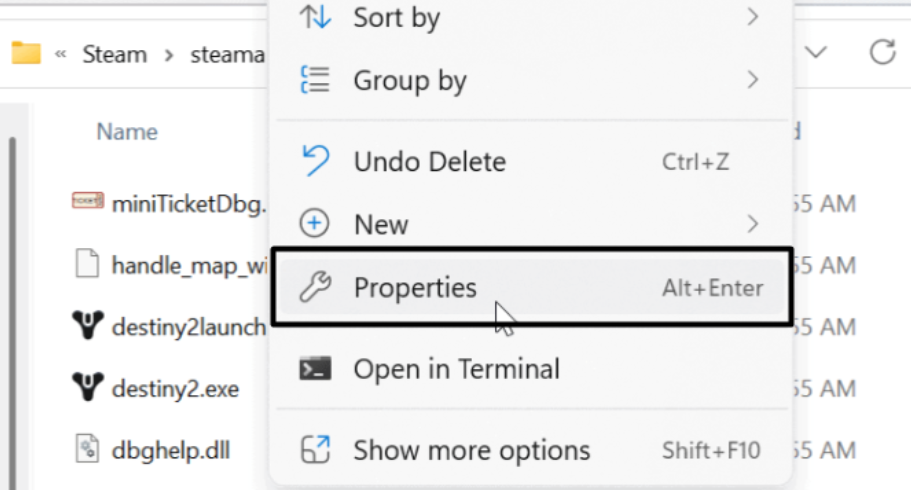This screenshot has width=911, height=490.
Task: Expand the Sort by submenu arrow
Action: [x=752, y=17]
